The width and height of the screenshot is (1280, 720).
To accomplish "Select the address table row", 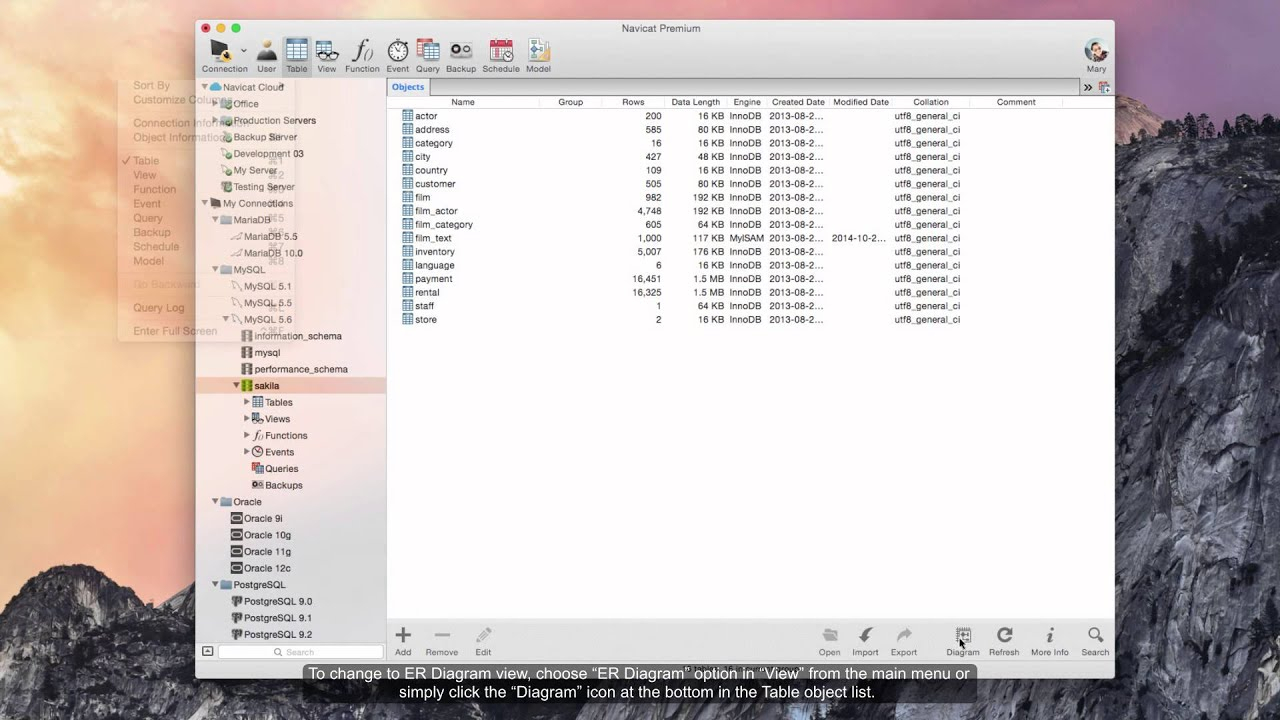I will [750, 130].
